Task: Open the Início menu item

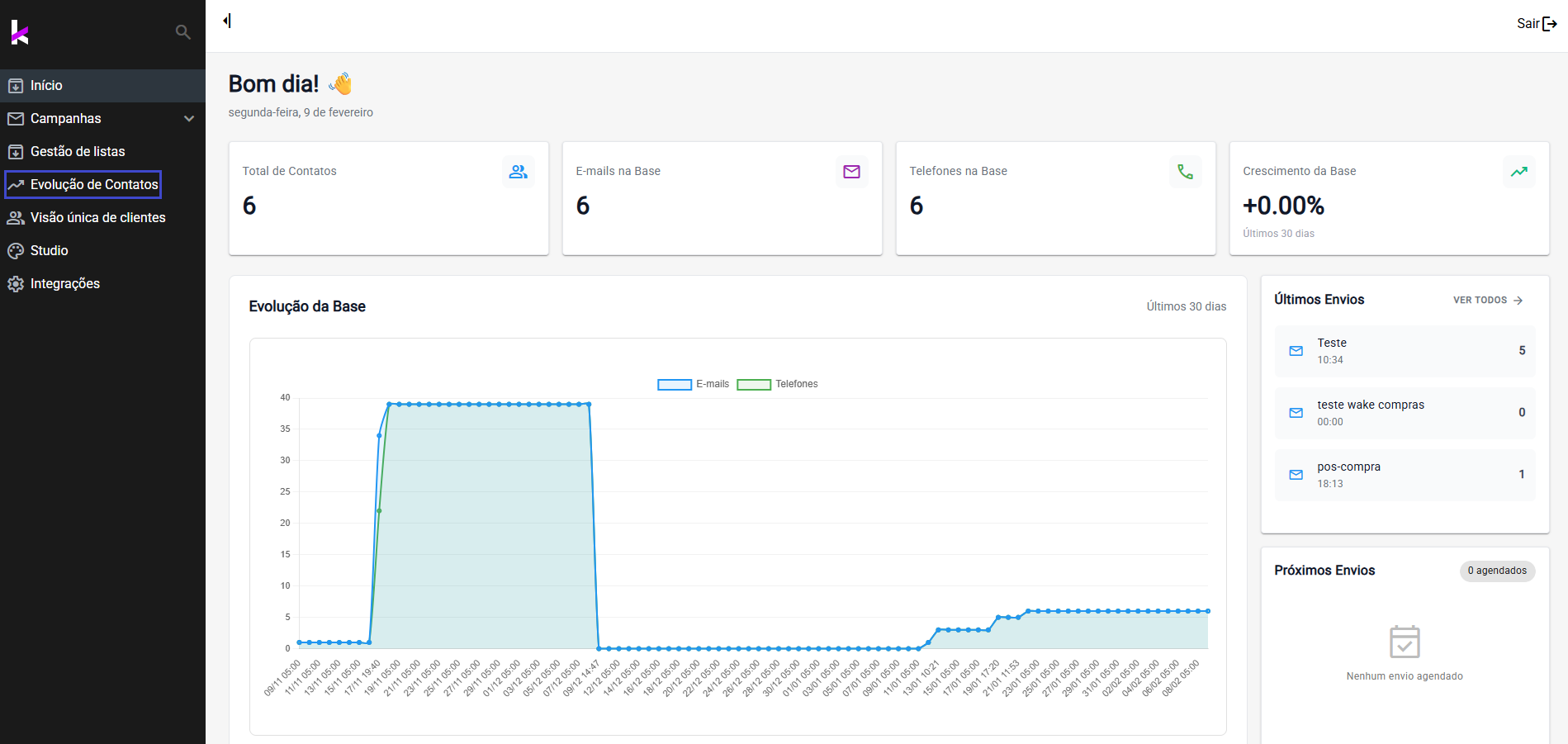Action: tap(46, 86)
